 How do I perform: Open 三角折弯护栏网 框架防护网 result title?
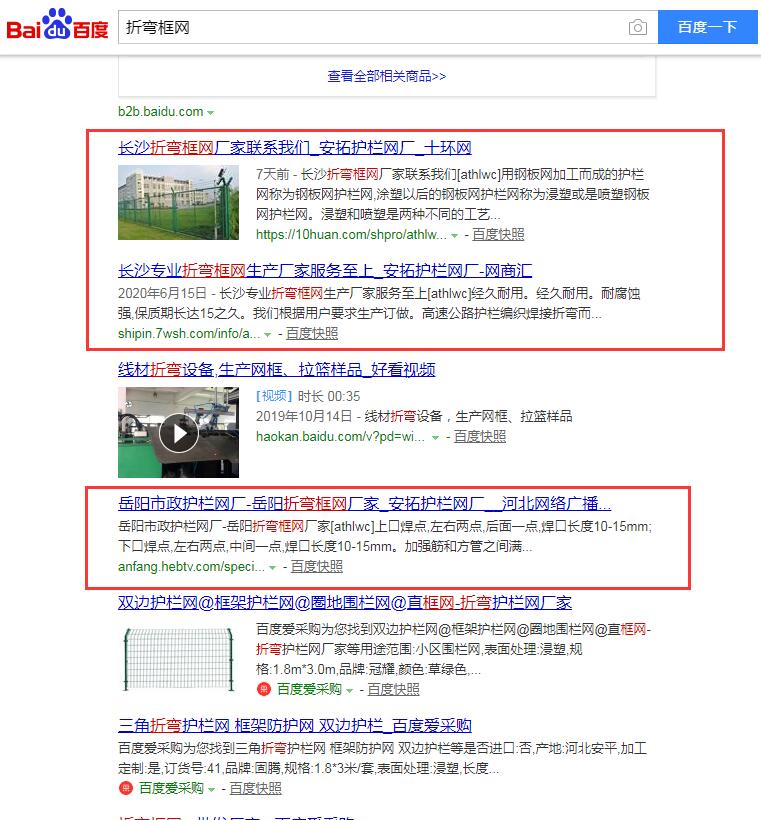(x=295, y=725)
